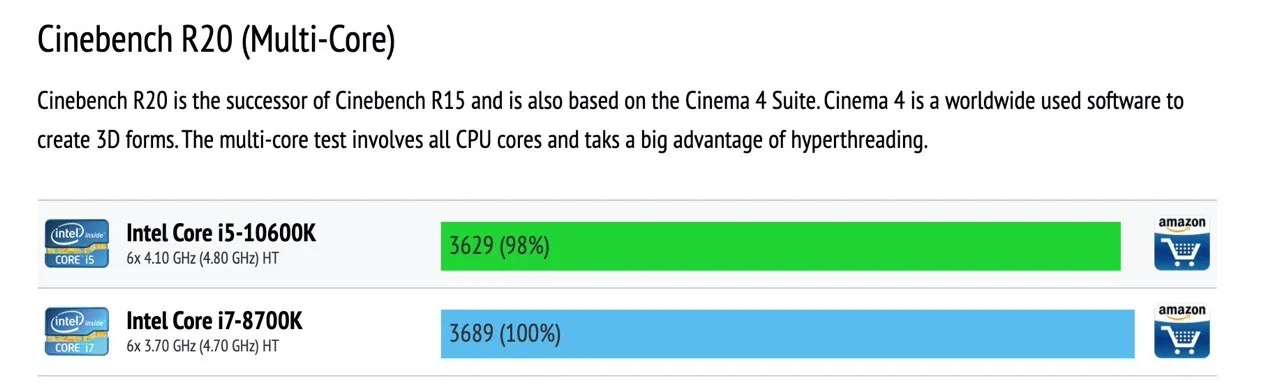The width and height of the screenshot is (1280, 392).
Task: Click the green 3629 (98%) score bar
Action: [780, 245]
